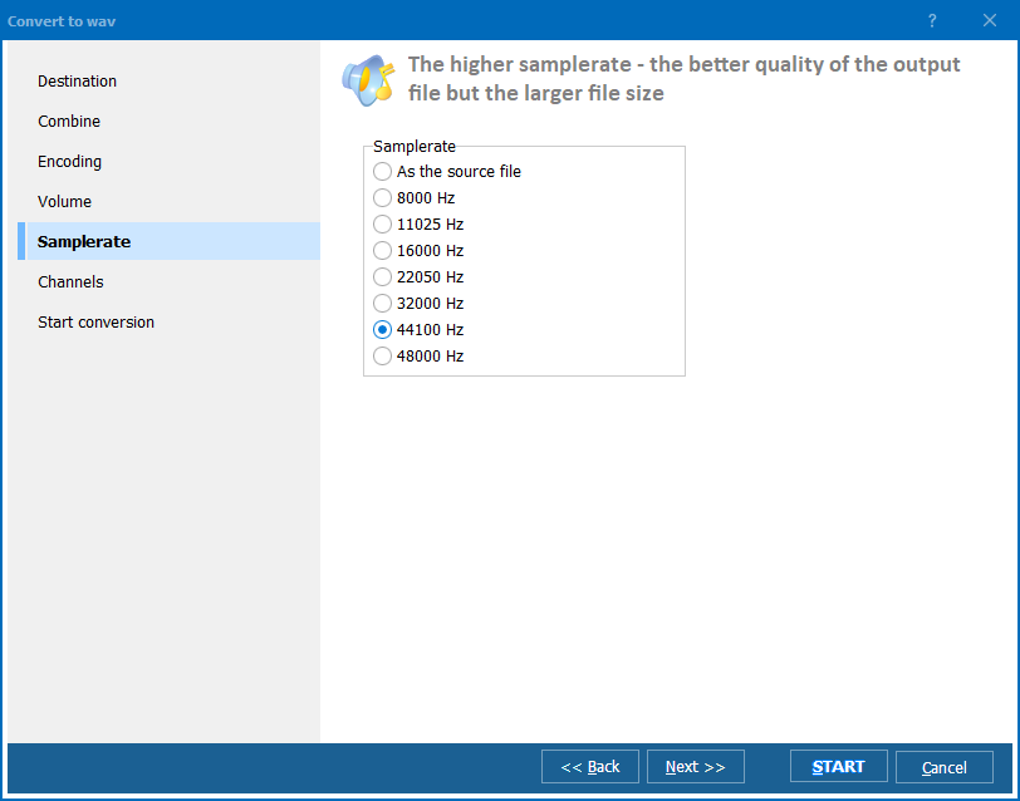Viewport: 1020px width, 801px height.
Task: Go back using the Back button
Action: click(x=590, y=766)
